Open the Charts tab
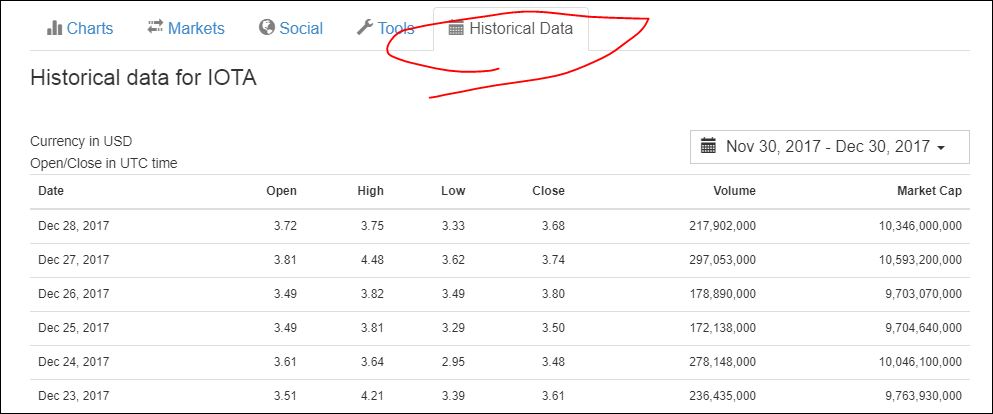 tap(80, 28)
